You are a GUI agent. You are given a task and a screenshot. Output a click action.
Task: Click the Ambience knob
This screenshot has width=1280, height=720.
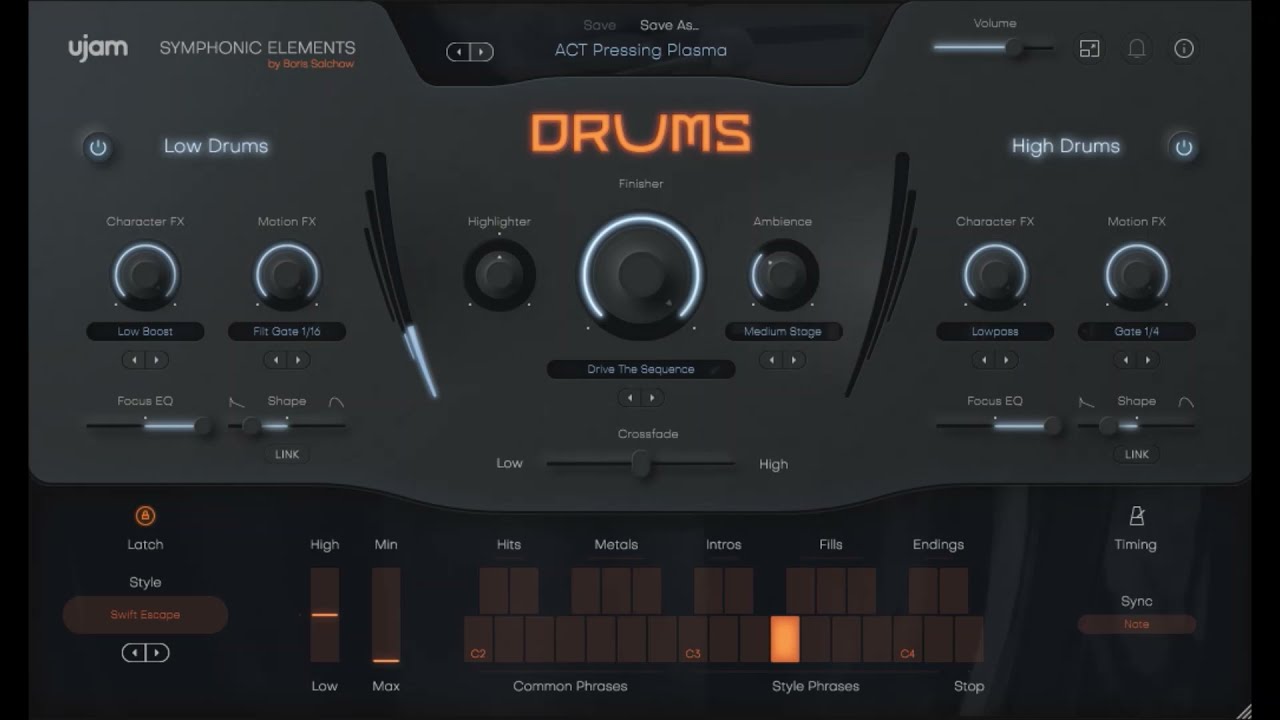(783, 274)
